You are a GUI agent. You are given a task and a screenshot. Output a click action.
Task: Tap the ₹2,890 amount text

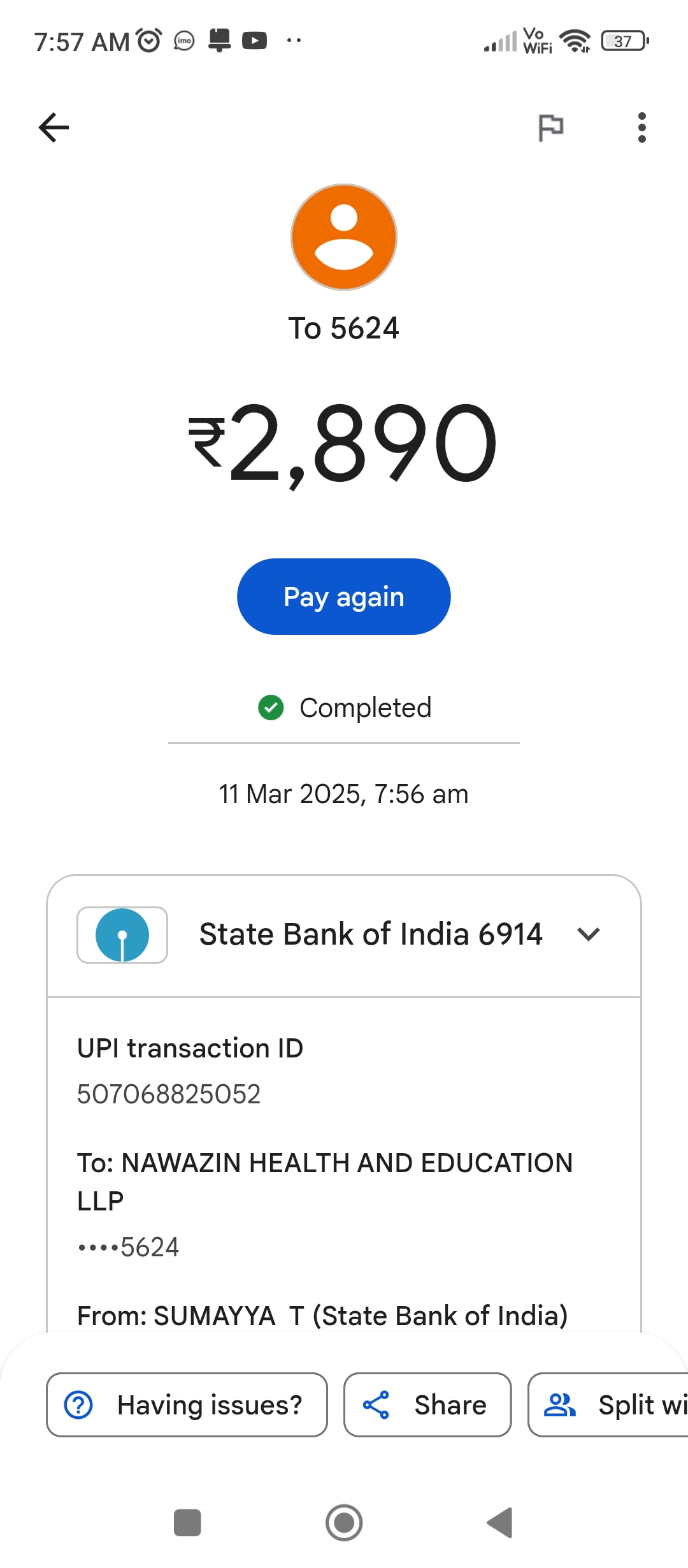point(344,444)
